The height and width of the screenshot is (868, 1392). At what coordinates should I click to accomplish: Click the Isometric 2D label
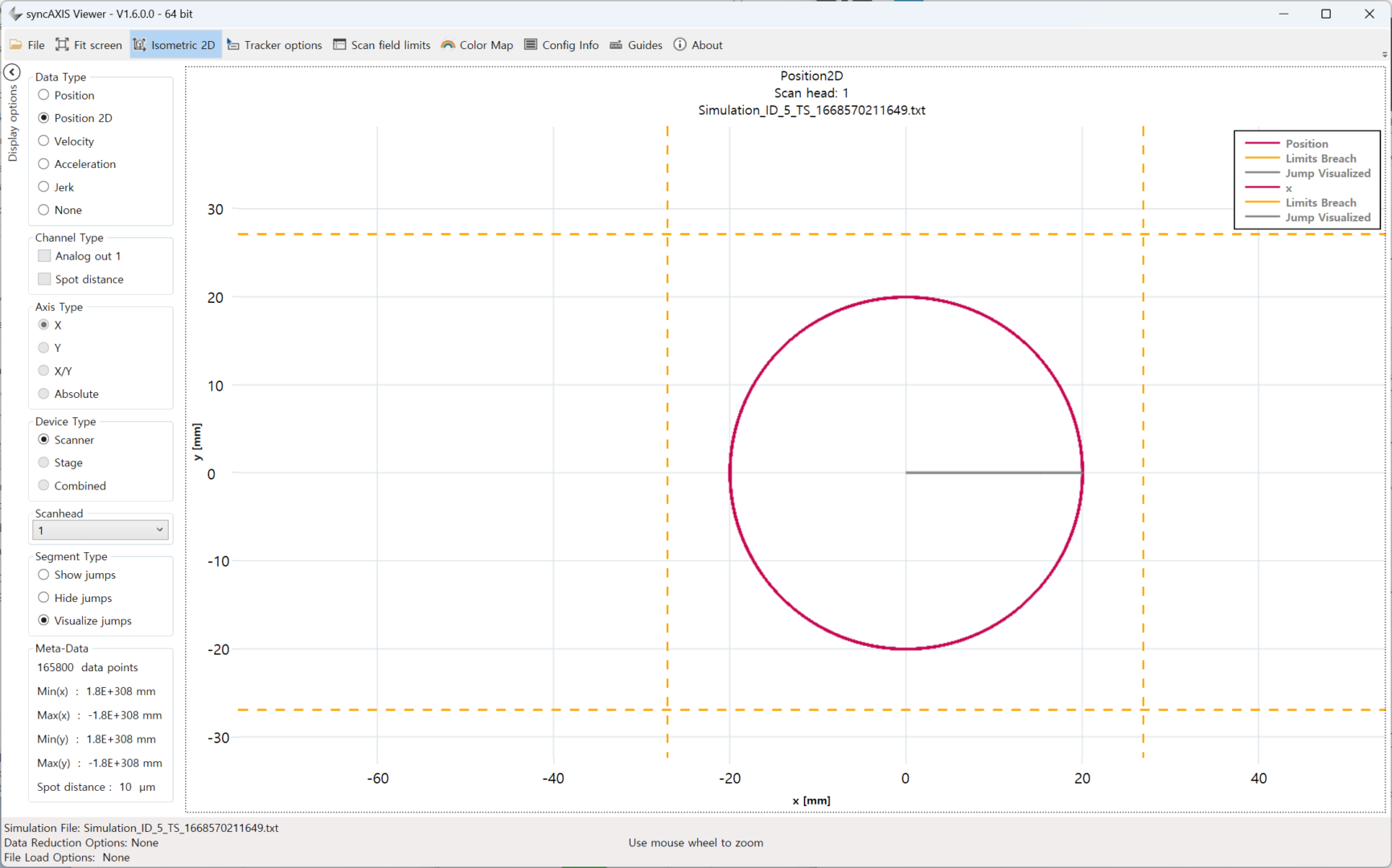pyautogui.click(x=183, y=45)
